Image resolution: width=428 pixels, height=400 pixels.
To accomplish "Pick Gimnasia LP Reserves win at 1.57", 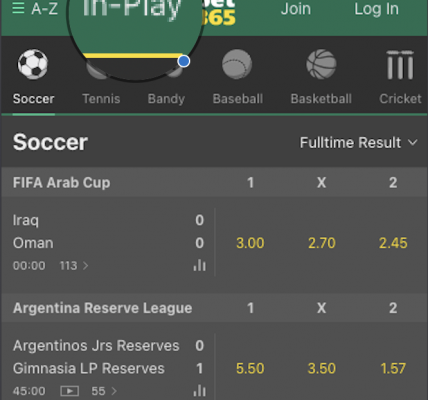I will tap(393, 368).
